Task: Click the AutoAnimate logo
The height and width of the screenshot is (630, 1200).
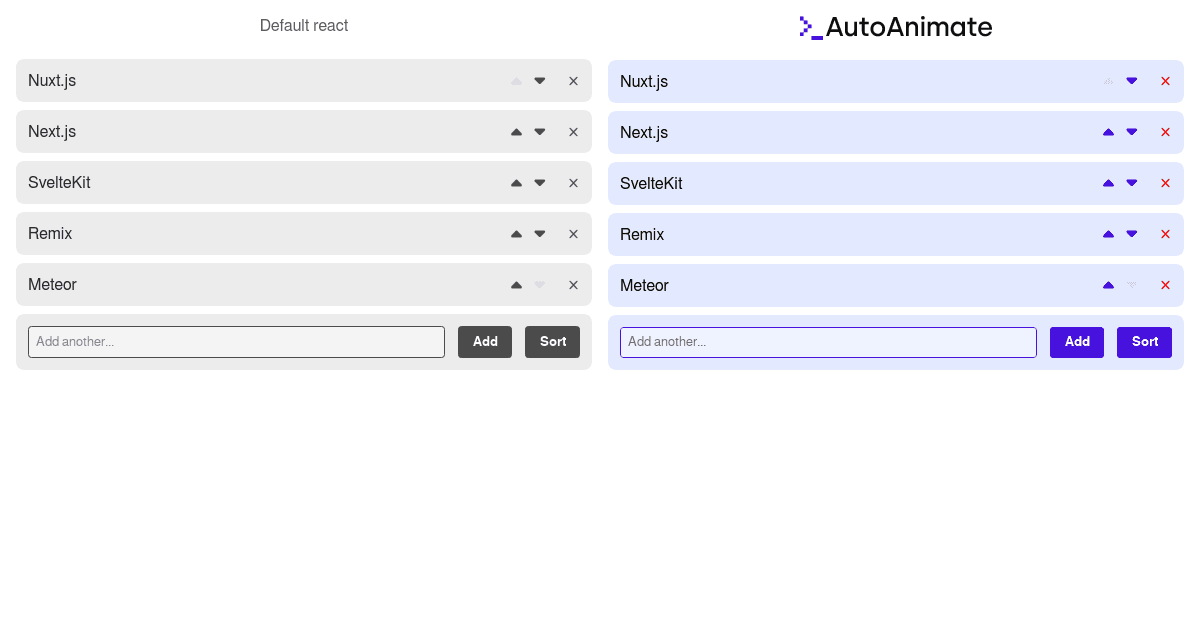Action: click(896, 28)
